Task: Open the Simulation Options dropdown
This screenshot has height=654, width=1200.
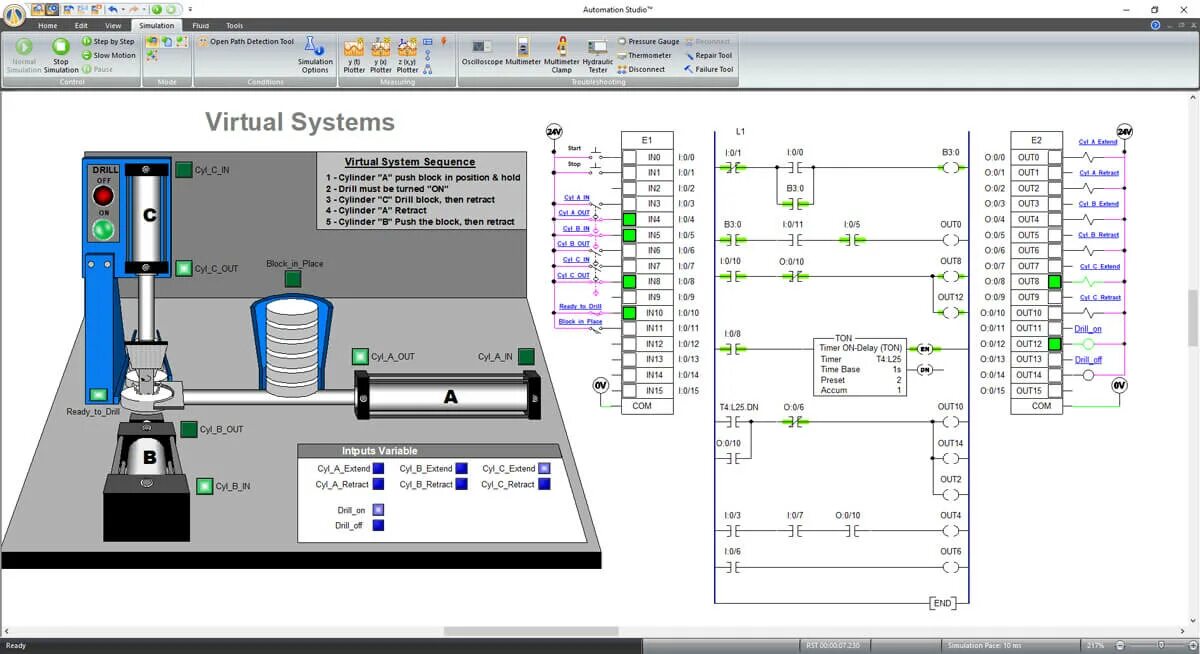Action: click(x=315, y=55)
